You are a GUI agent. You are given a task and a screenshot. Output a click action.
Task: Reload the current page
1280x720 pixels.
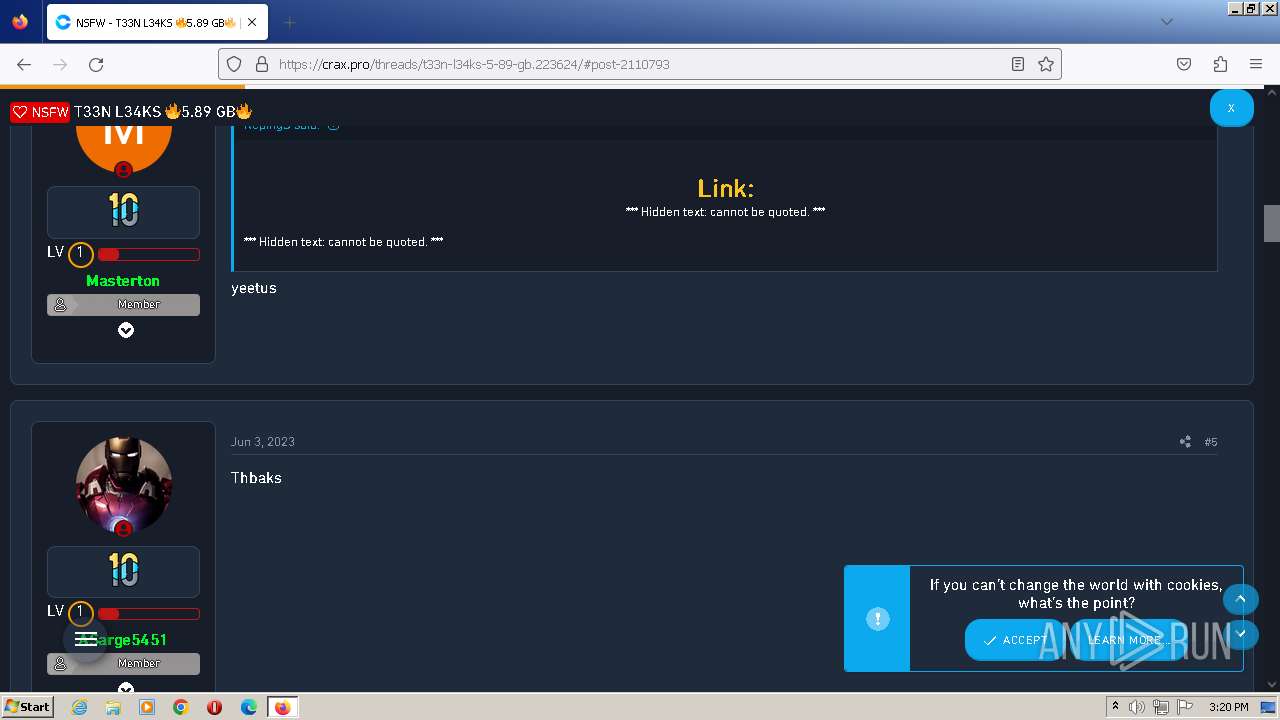point(96,64)
